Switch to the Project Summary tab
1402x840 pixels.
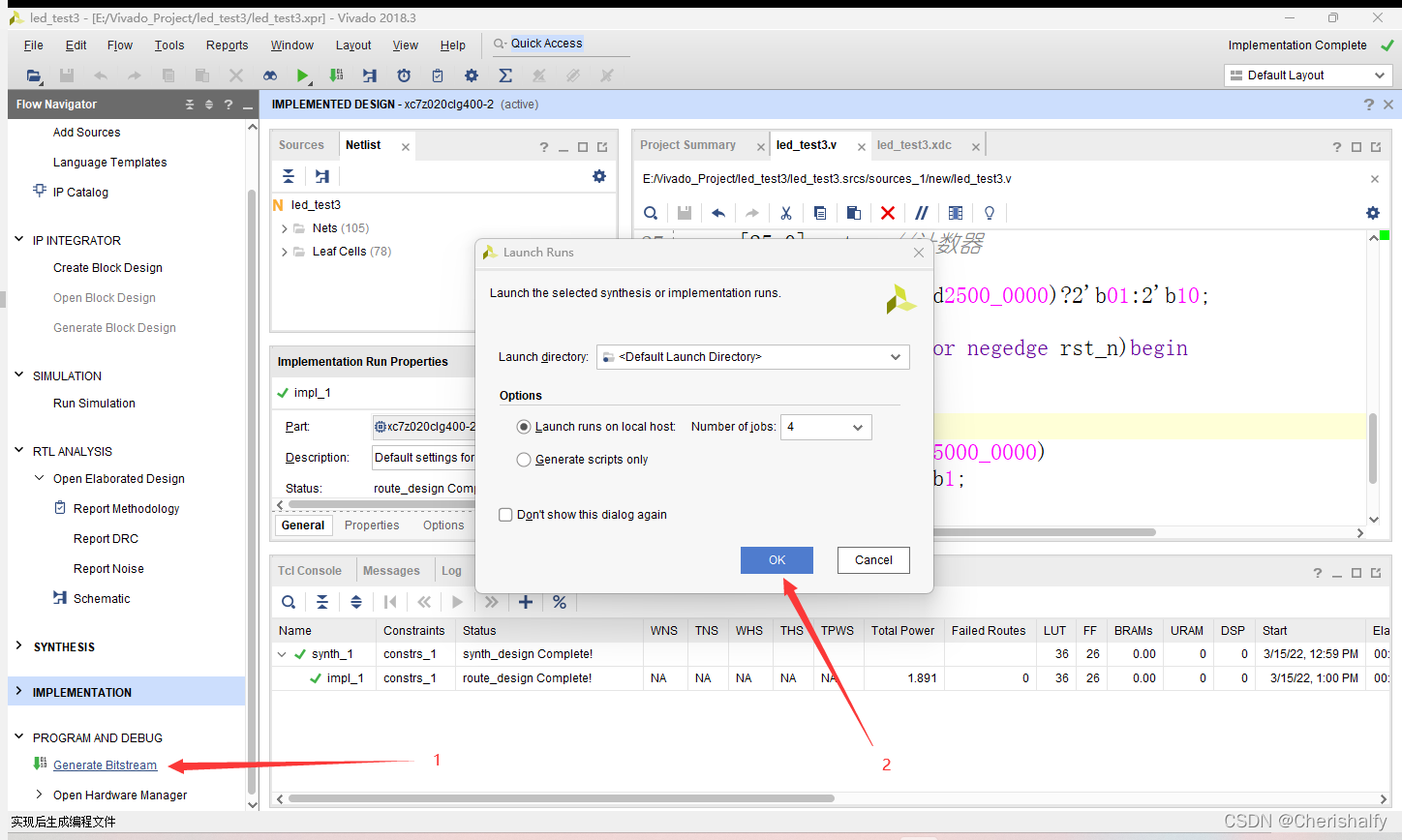(x=687, y=145)
